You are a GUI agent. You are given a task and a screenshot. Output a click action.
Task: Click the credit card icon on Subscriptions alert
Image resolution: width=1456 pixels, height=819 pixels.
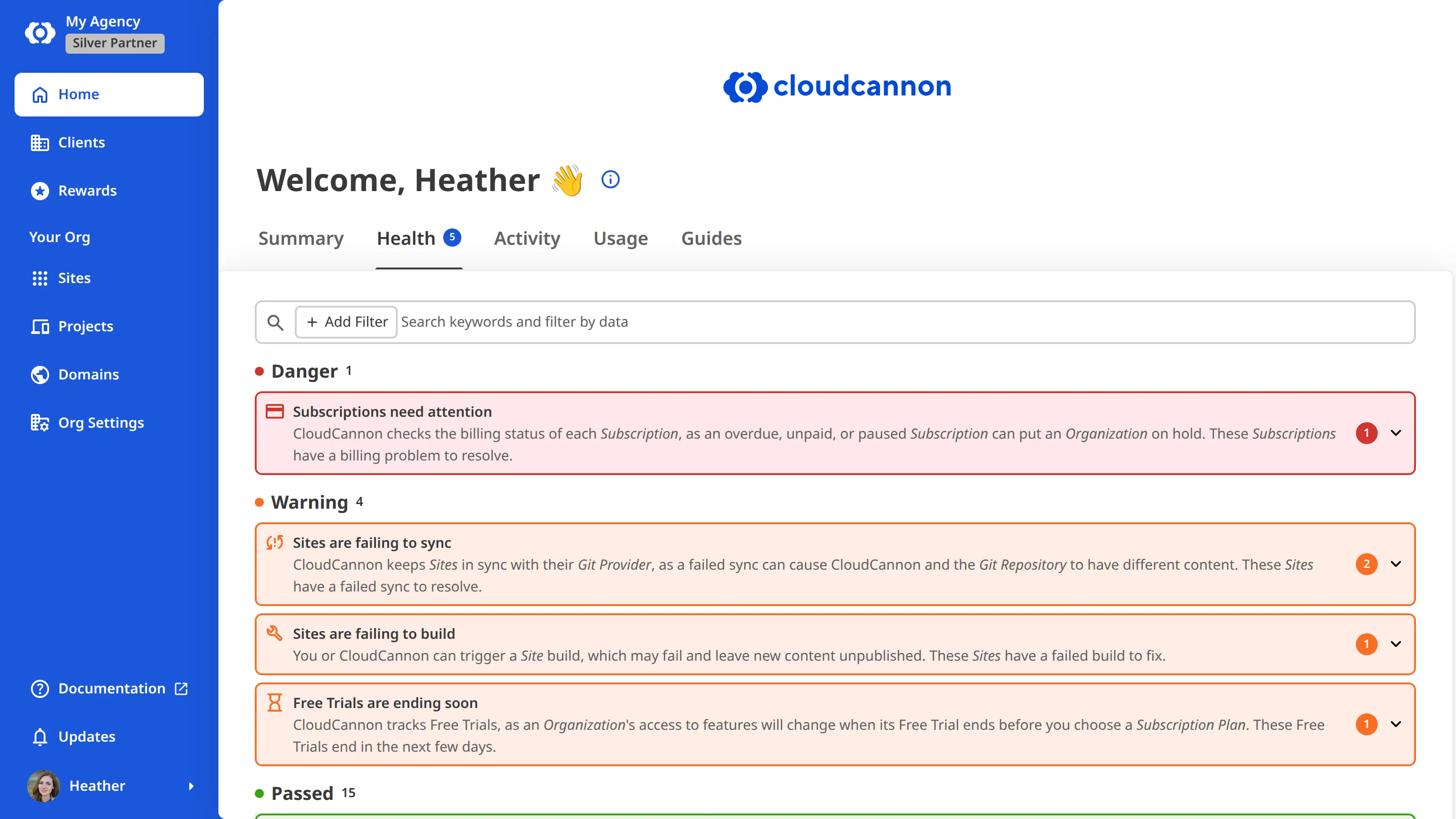point(275,411)
